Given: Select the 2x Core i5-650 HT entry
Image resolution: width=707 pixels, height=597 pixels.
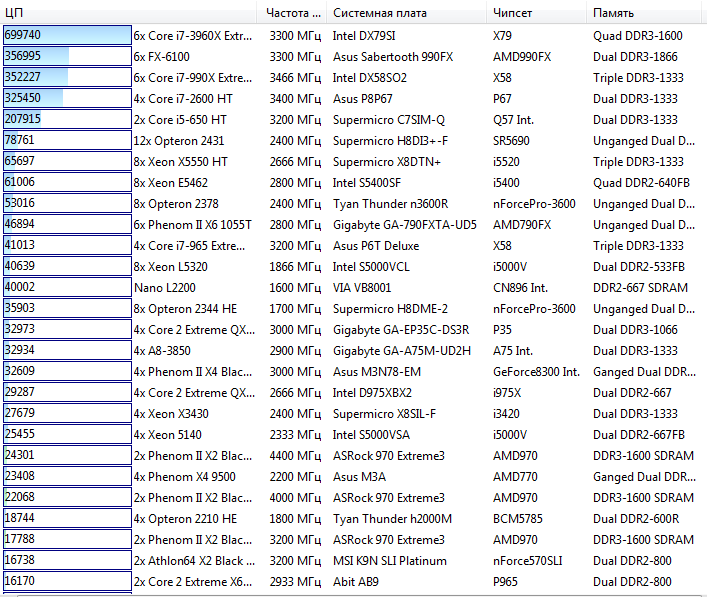Looking at the screenshot, I should pos(180,119).
